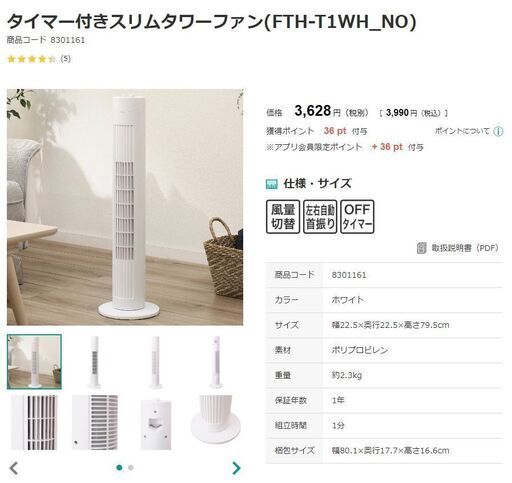Select the fan grille close-up thumbnail
Viewport: 512px width, 483px height.
[34, 422]
